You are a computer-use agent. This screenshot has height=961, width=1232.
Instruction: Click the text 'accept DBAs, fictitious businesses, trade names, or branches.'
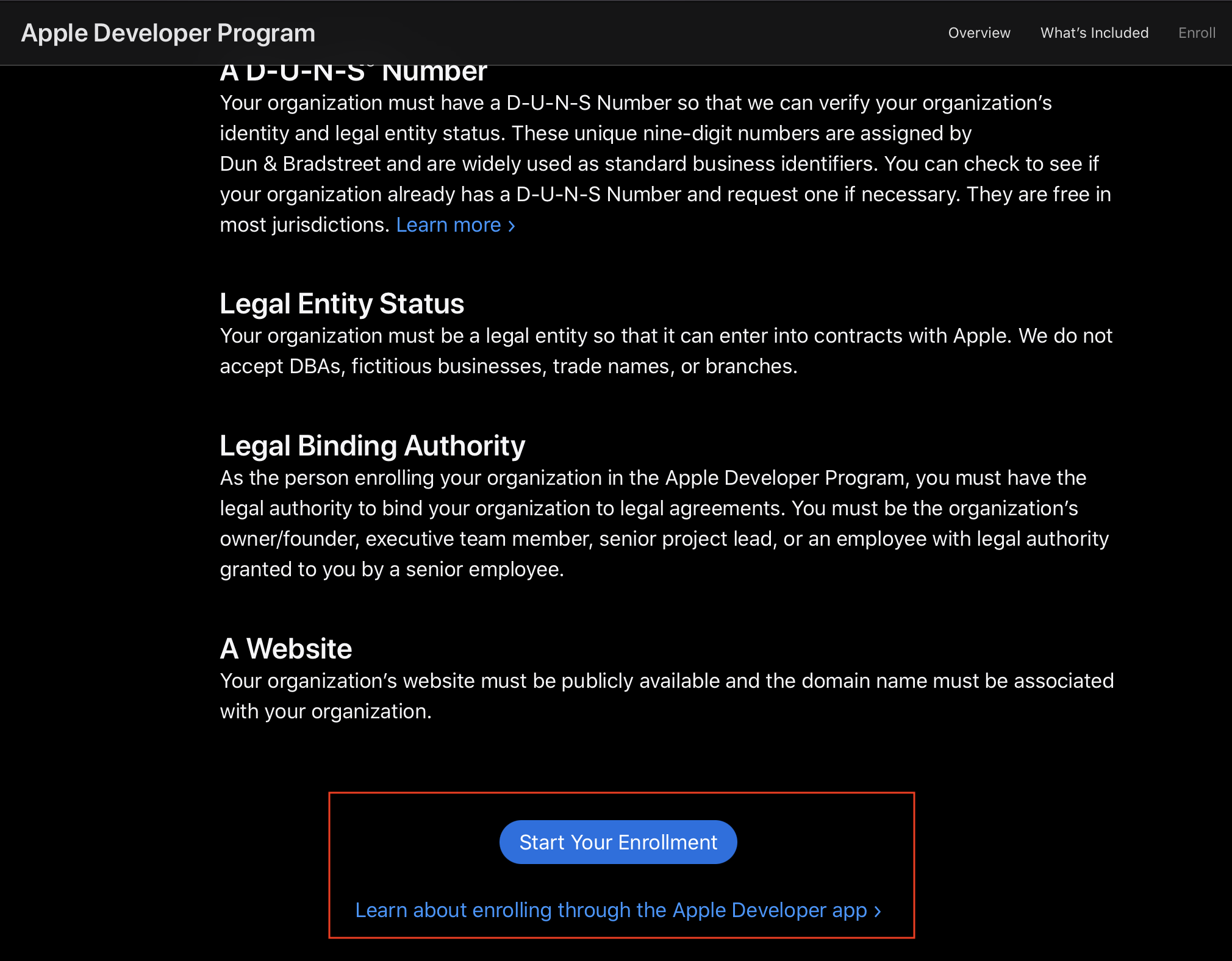click(x=509, y=366)
